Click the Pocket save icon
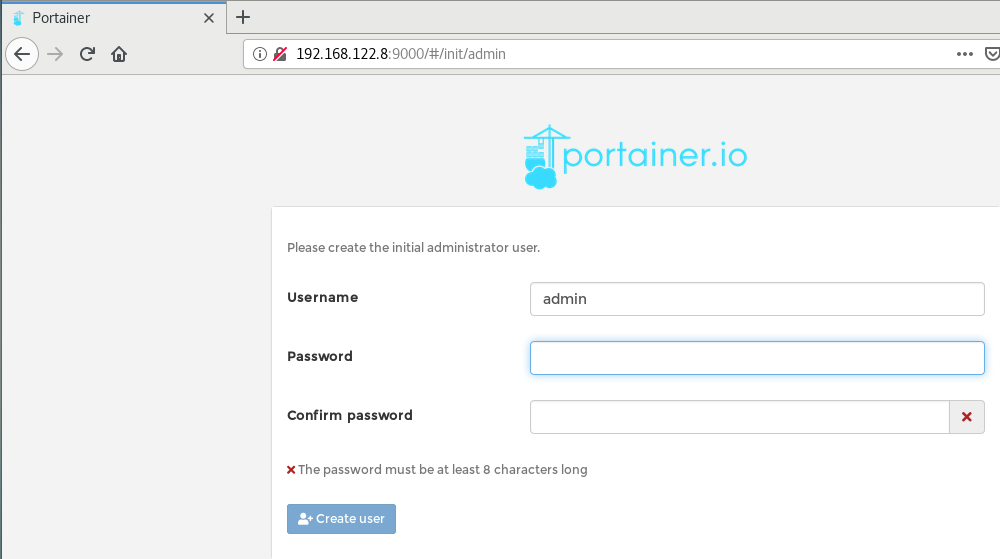Viewport: 1000px width, 559px height. (992, 54)
